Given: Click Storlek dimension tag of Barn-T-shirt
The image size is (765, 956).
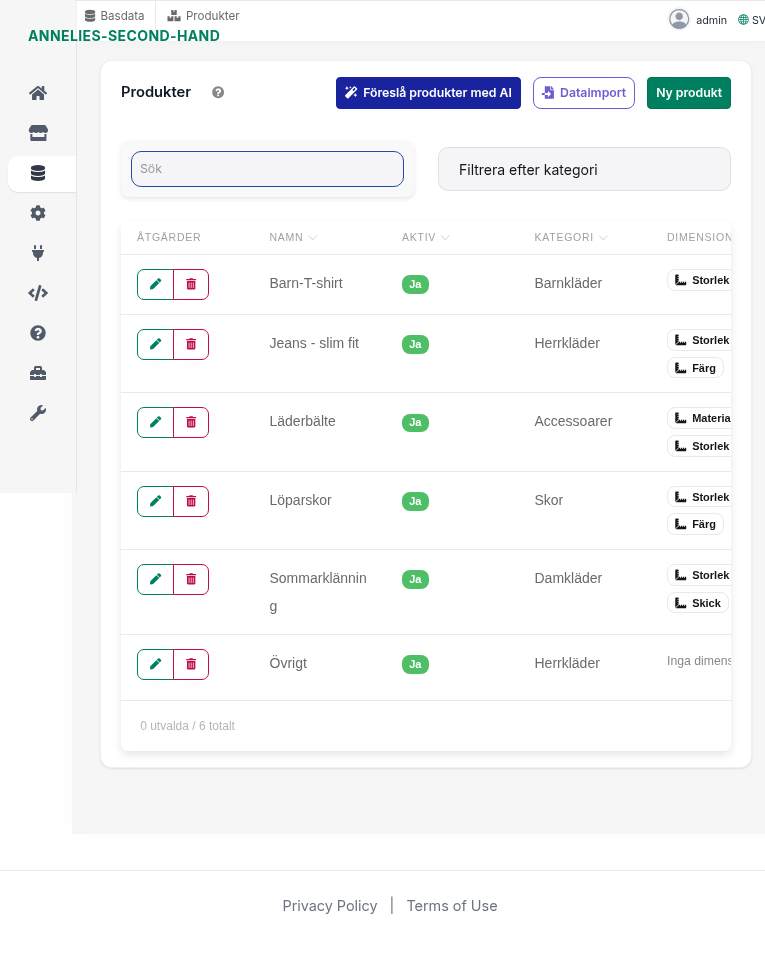Looking at the screenshot, I should pos(699,280).
